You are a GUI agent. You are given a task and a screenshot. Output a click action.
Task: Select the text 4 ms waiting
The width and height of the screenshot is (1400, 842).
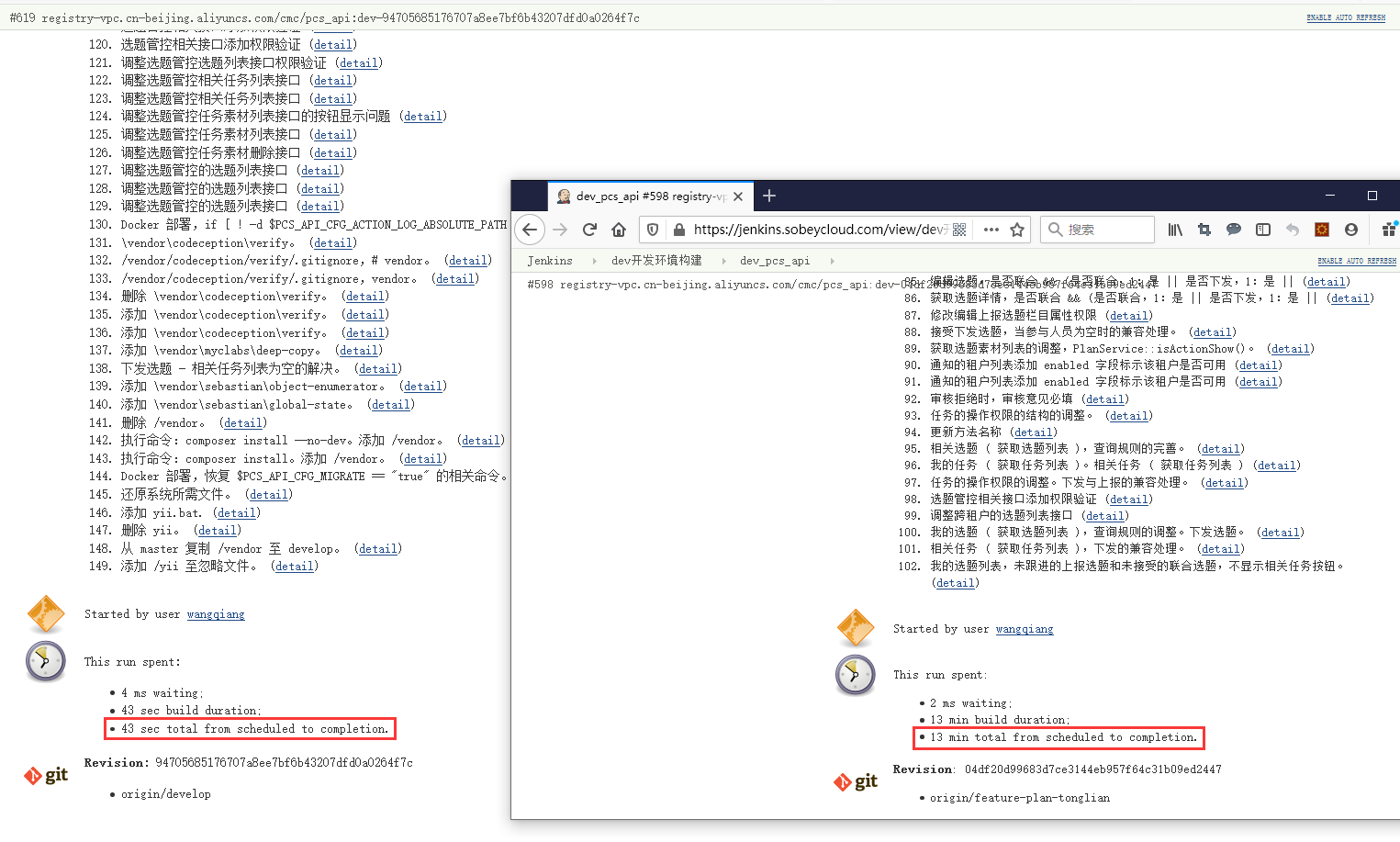point(162,693)
